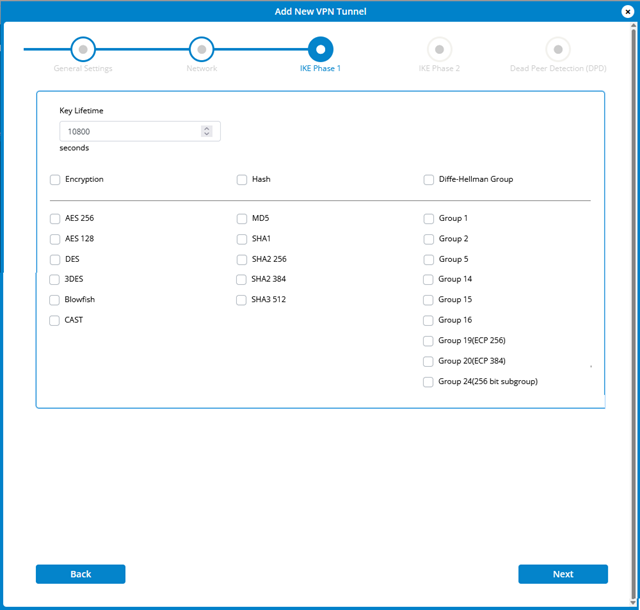Enable the AES 256 encryption checkbox
Viewport: 640px width, 610px height.
pyautogui.click(x=55, y=218)
